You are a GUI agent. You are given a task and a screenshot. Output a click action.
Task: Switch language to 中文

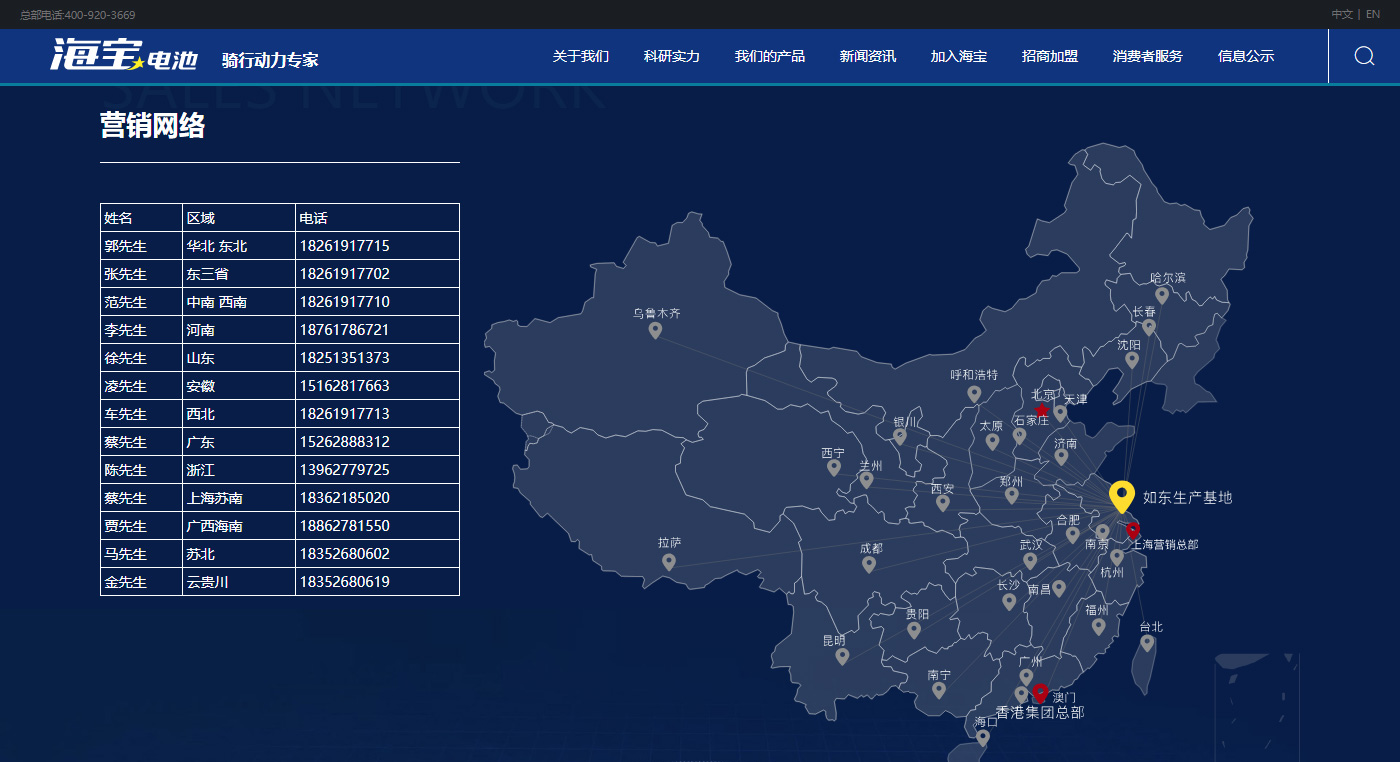(1341, 14)
